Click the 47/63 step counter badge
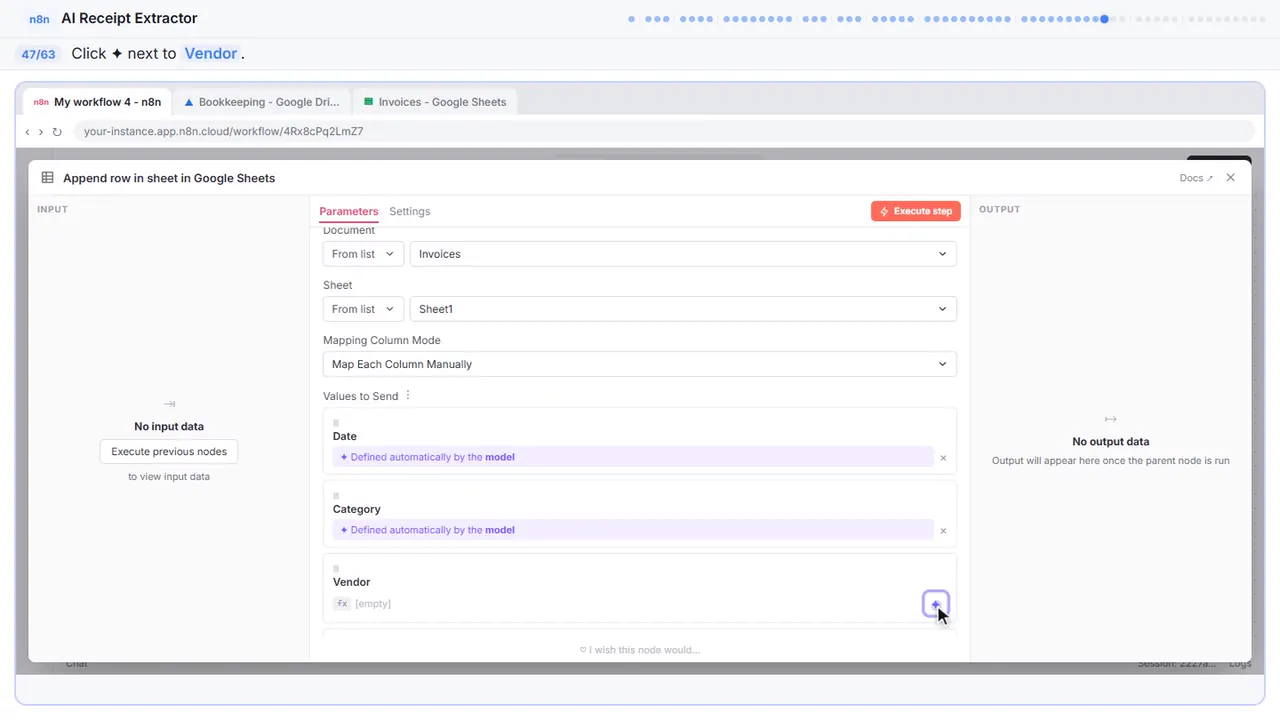The width and height of the screenshot is (1280, 720). 38,54
